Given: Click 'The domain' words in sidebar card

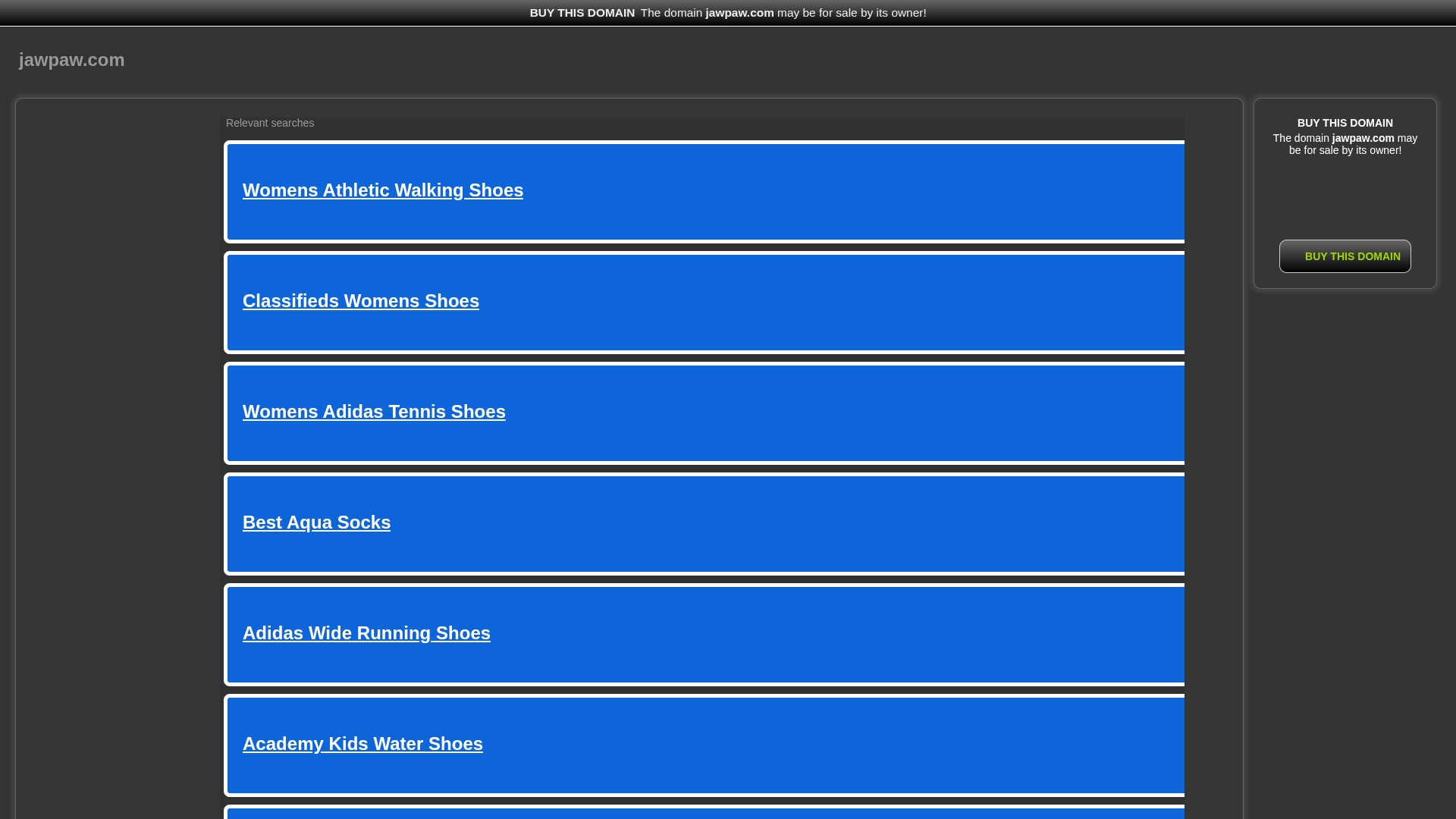Looking at the screenshot, I should [1301, 138].
